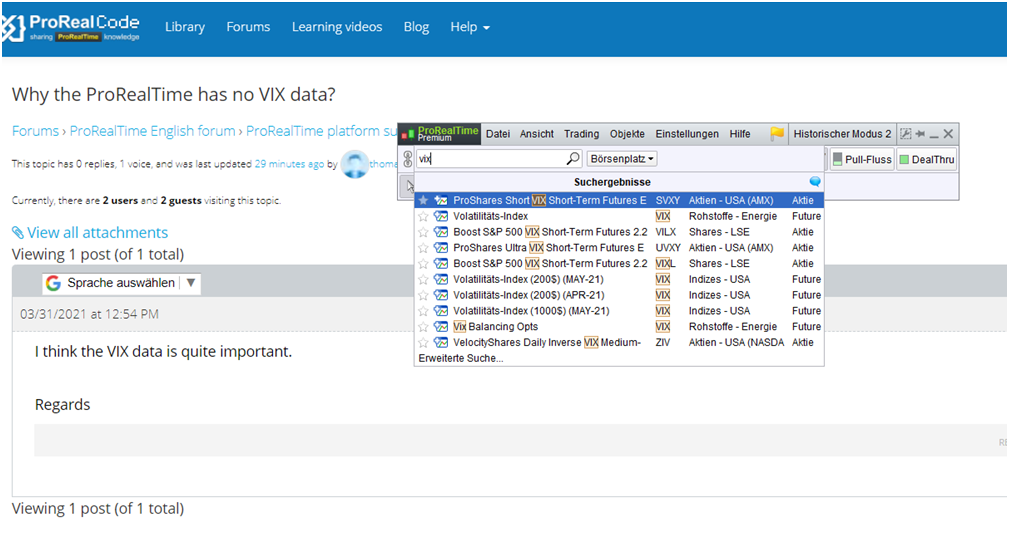Screen dimensions: 1009x540
Task: Toggle favorite star for VelocityShares Daily Inverse
Action: tap(423, 343)
